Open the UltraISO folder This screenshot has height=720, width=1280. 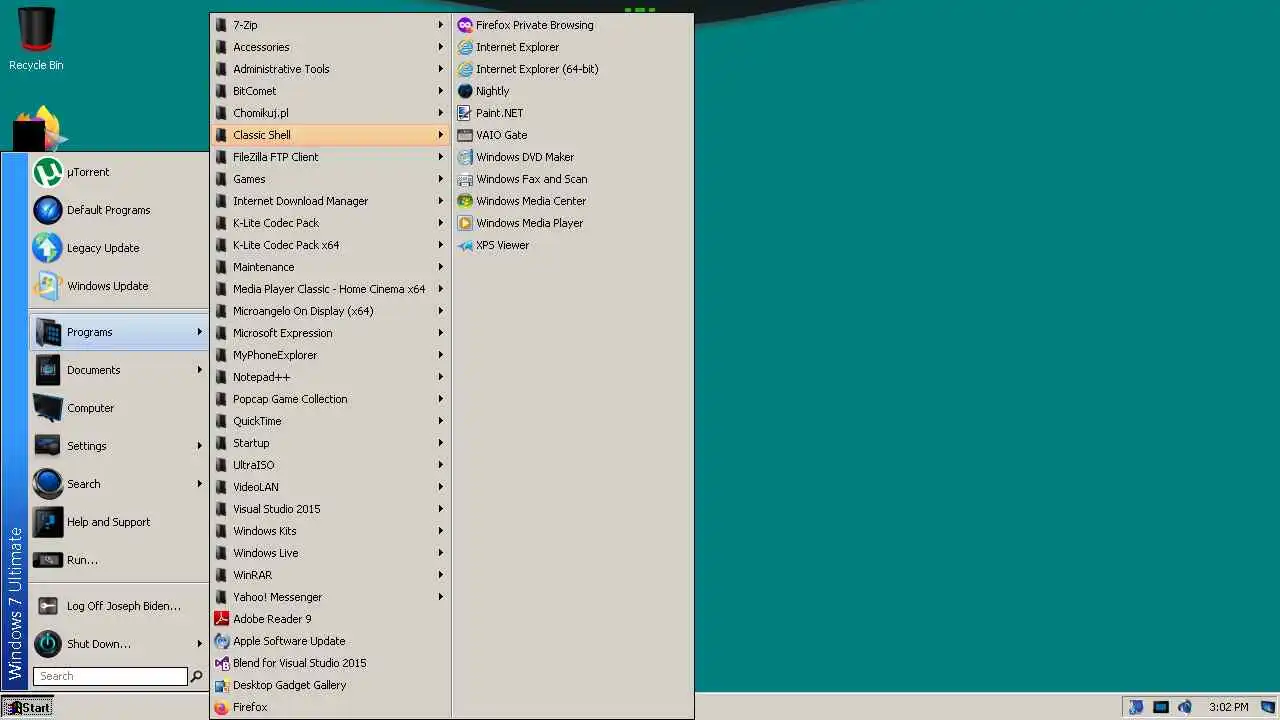(x=331, y=465)
